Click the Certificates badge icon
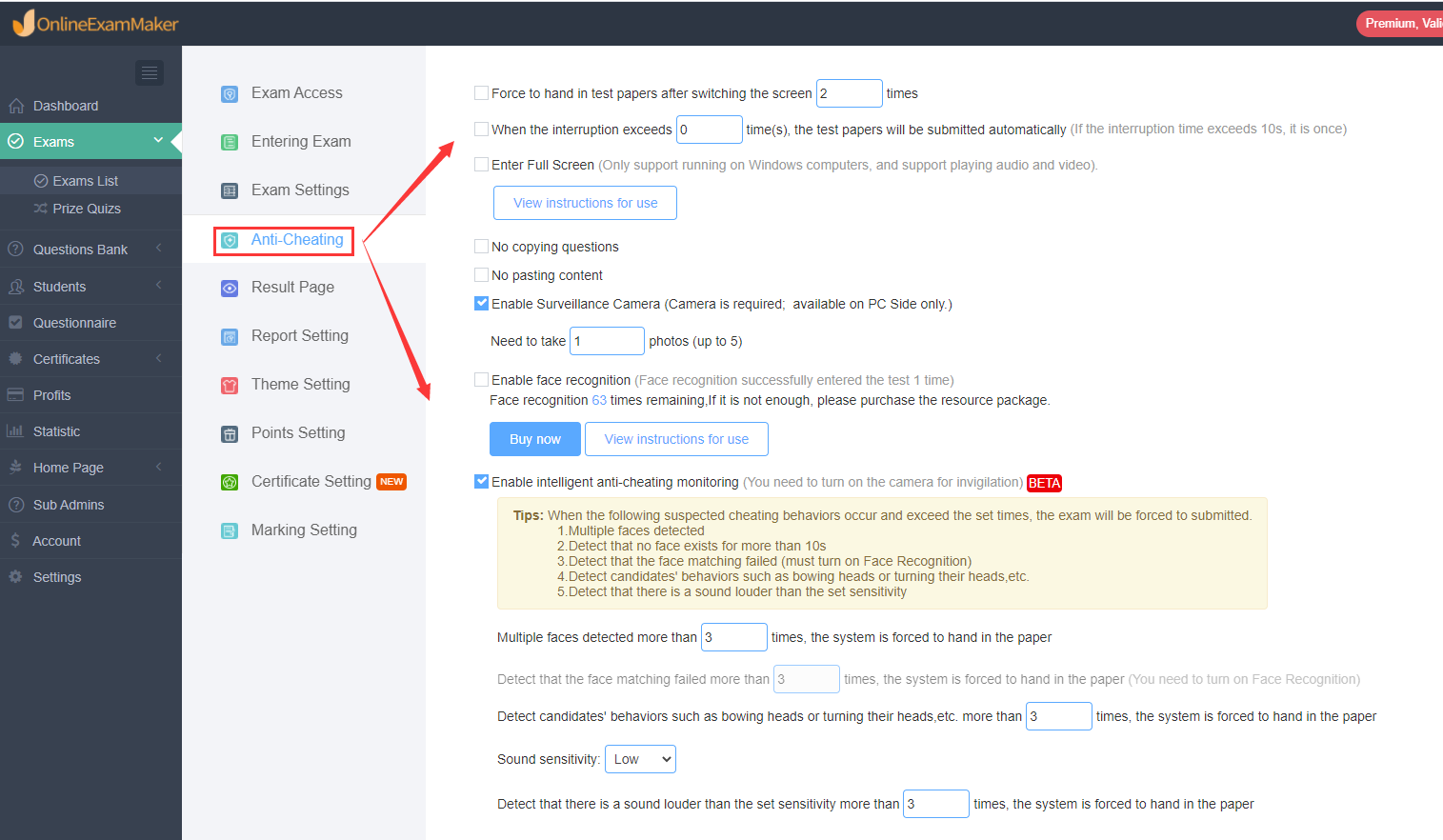The width and height of the screenshot is (1443, 840). tap(16, 359)
